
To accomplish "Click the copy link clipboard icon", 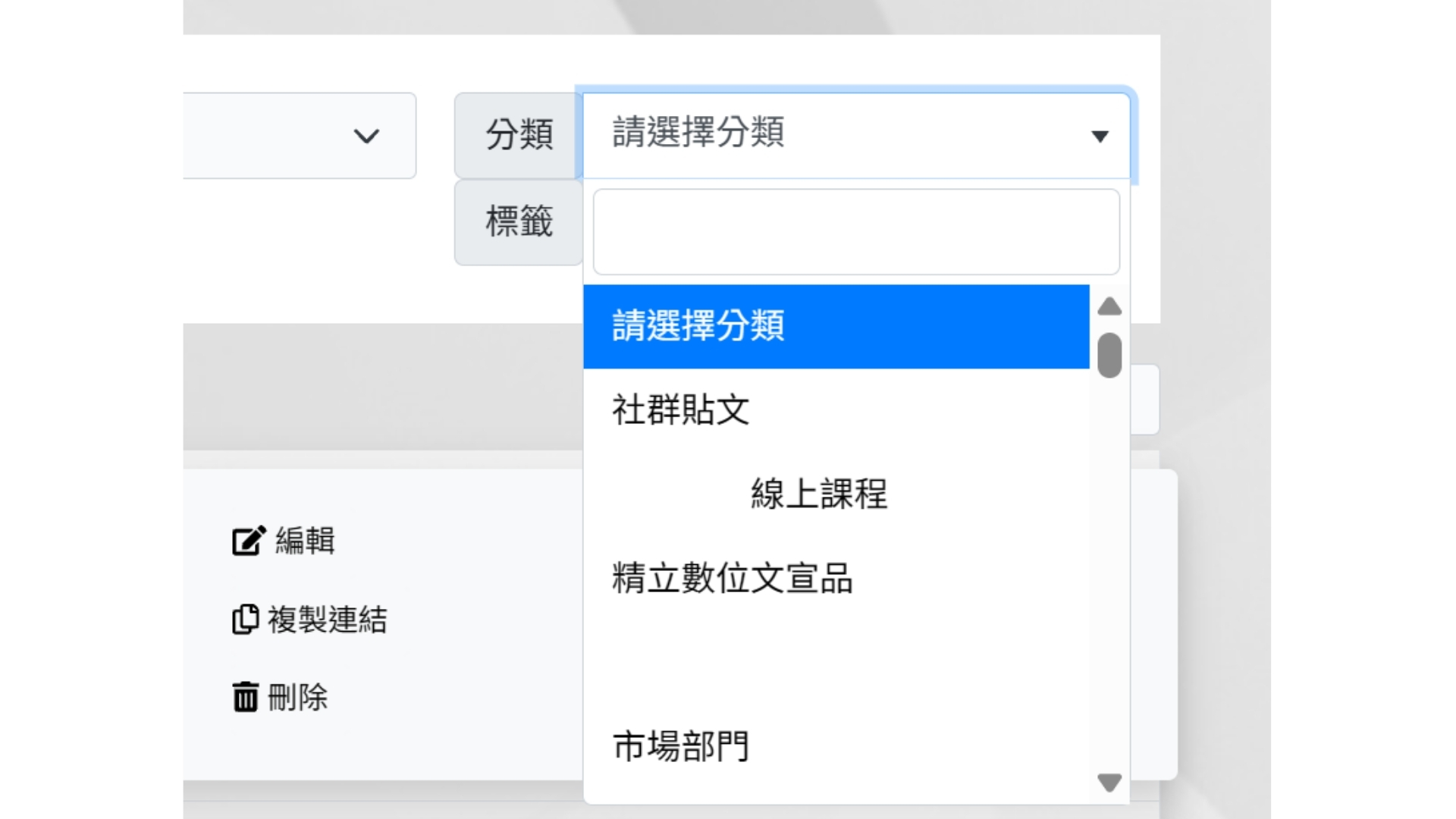I will (245, 620).
